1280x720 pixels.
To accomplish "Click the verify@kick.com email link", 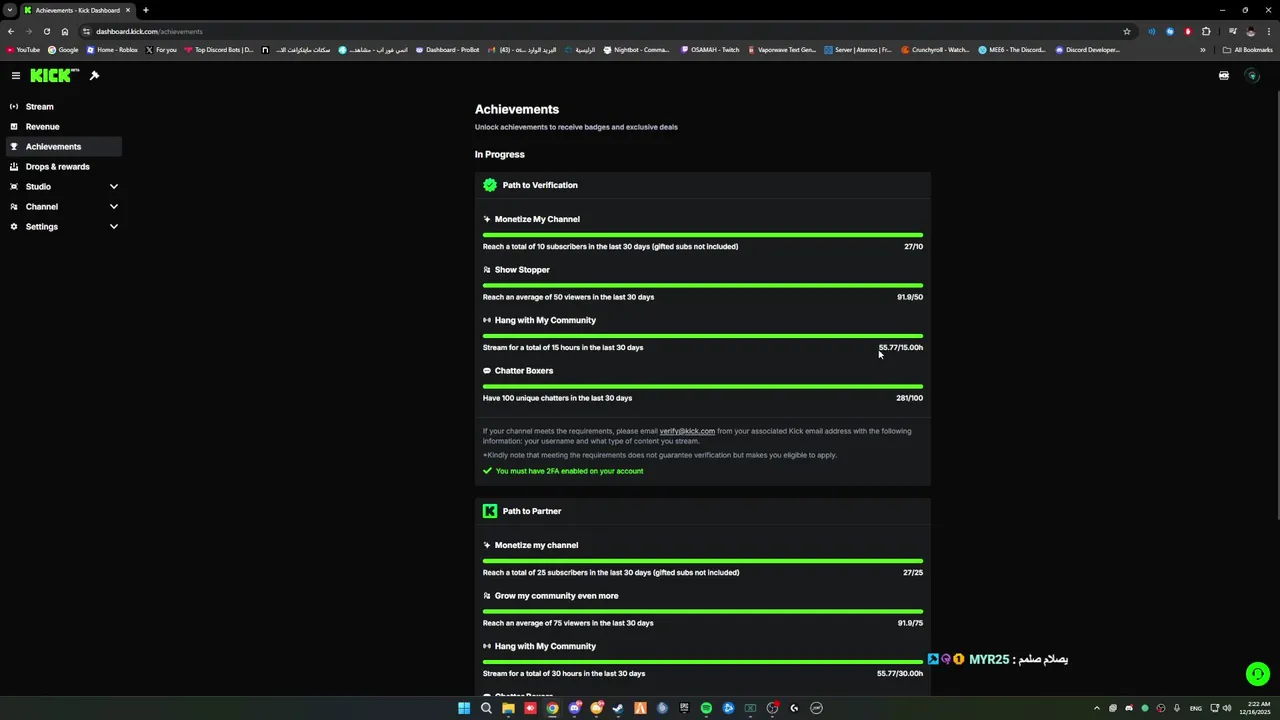I will [x=687, y=431].
